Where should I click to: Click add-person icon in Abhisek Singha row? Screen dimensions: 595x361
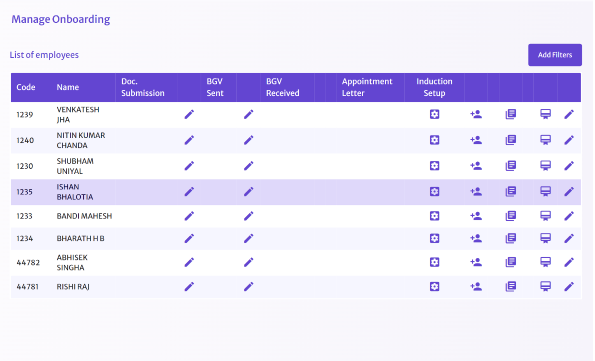click(476, 262)
